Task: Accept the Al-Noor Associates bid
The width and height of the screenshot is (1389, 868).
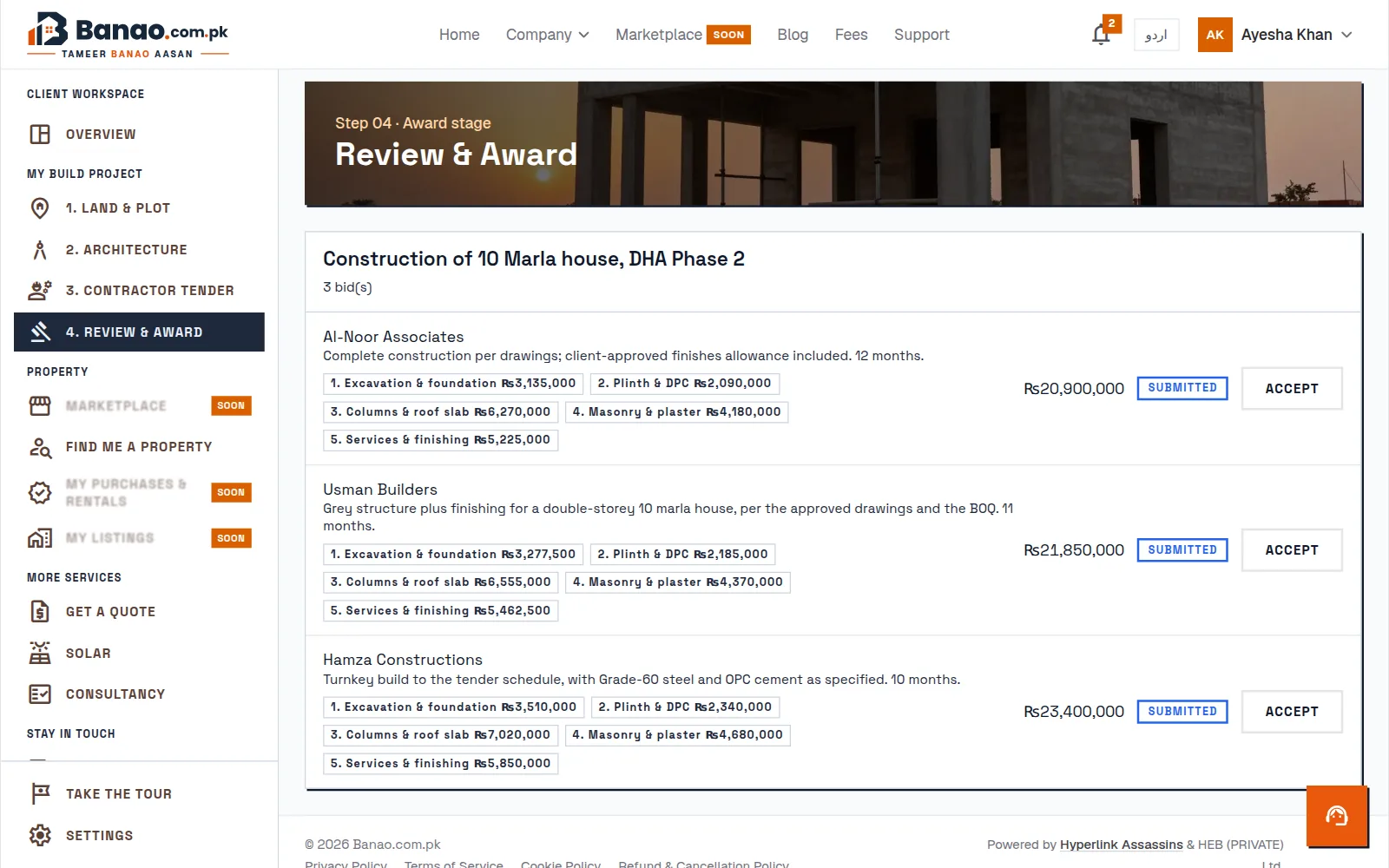Action: [x=1292, y=389]
